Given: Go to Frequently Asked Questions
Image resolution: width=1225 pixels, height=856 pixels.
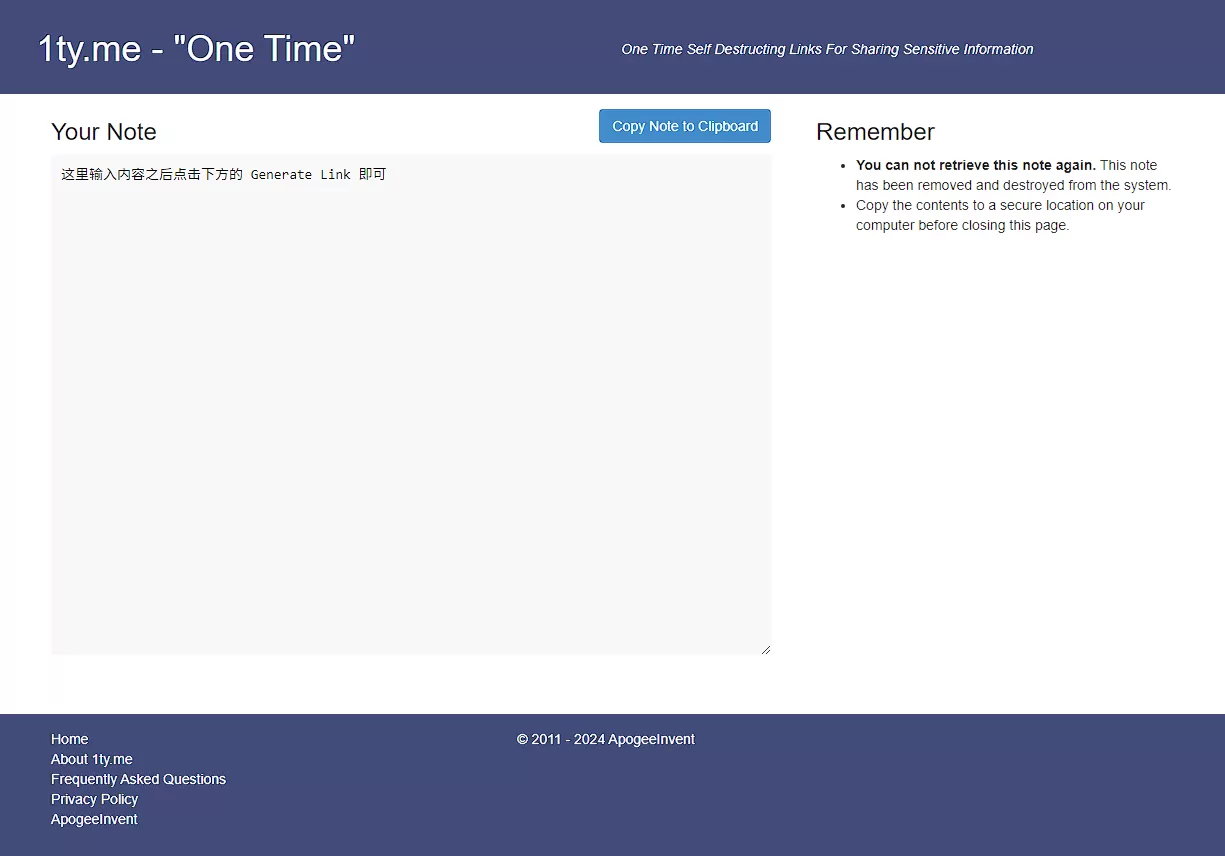Looking at the screenshot, I should tap(138, 779).
